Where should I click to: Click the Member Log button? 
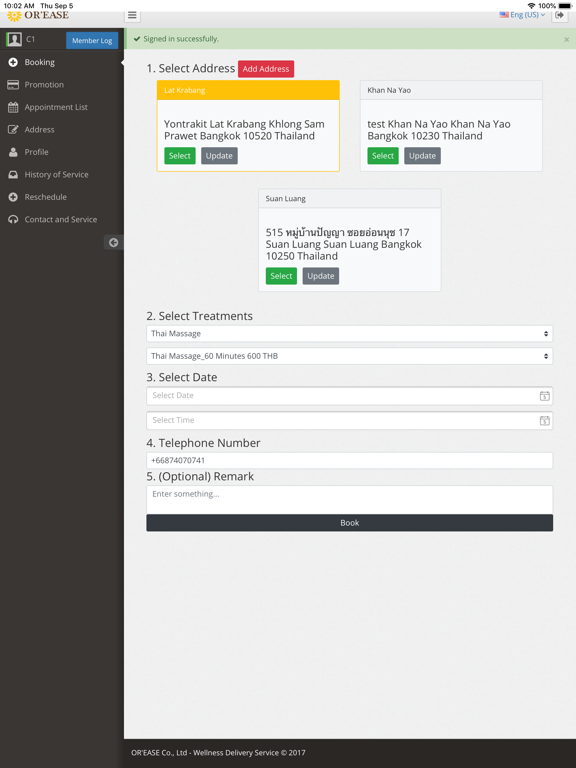click(x=92, y=40)
